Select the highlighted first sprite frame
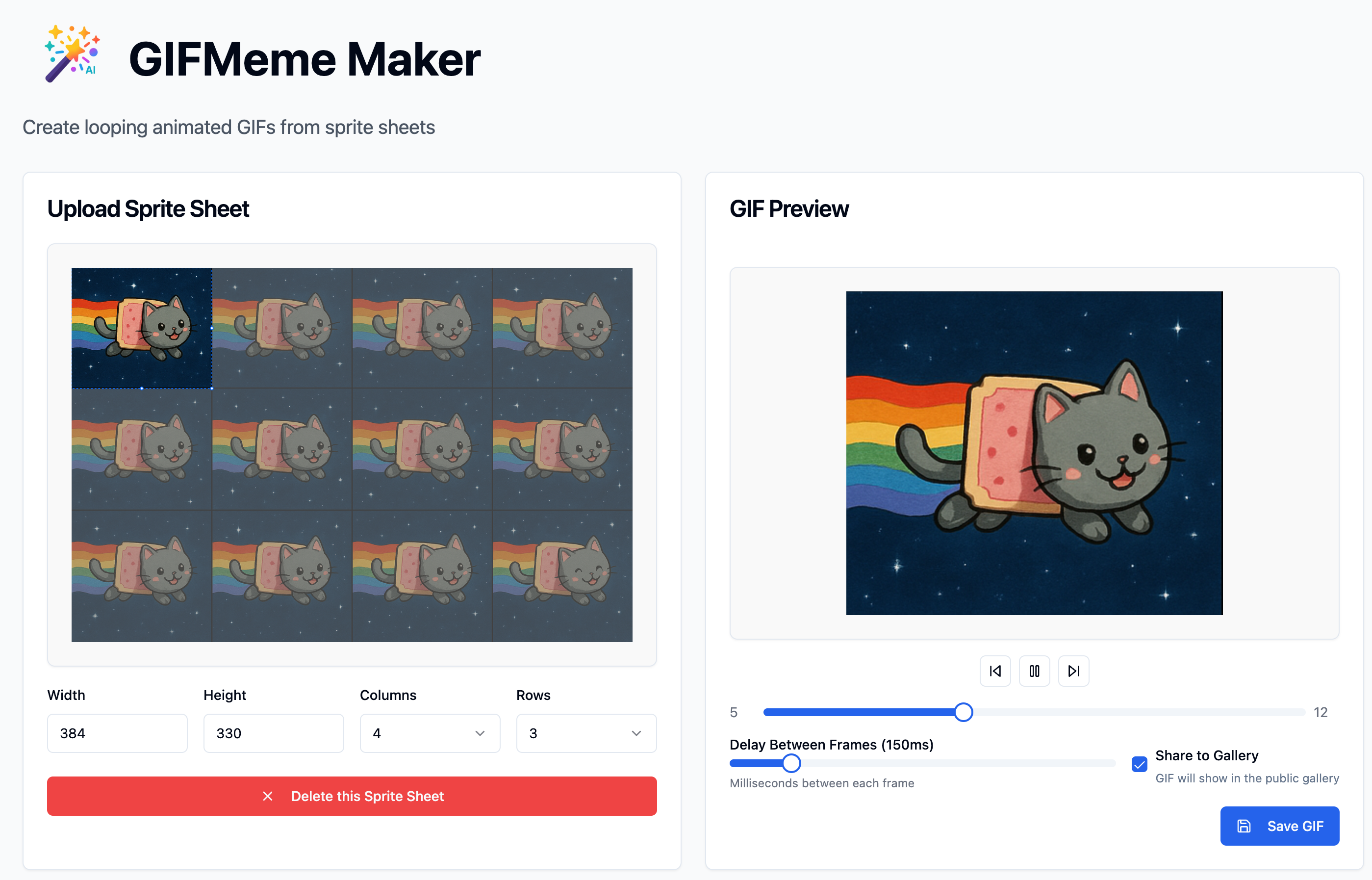1372x880 pixels. tap(141, 328)
